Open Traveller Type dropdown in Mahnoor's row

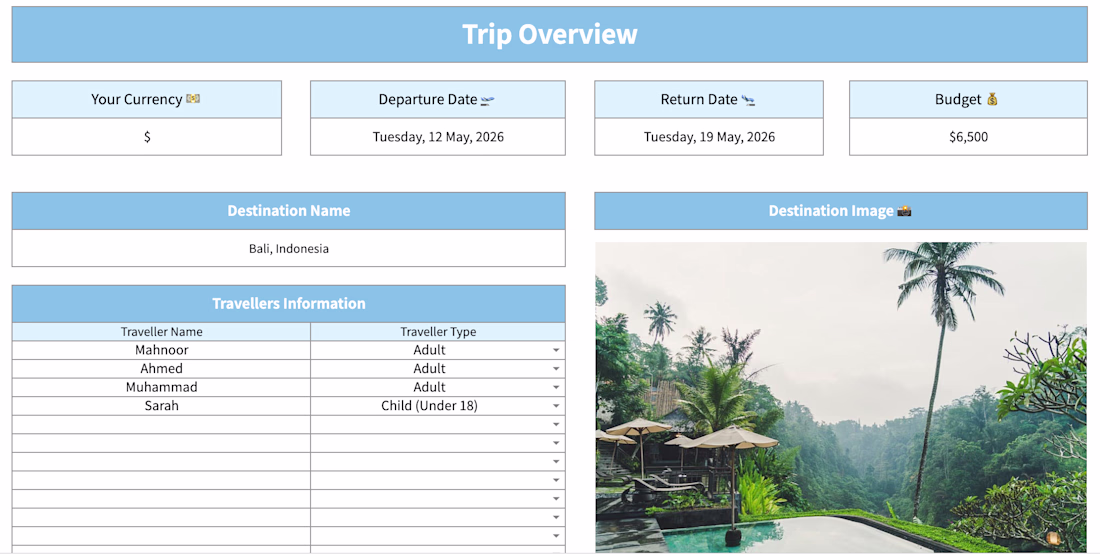pos(556,350)
